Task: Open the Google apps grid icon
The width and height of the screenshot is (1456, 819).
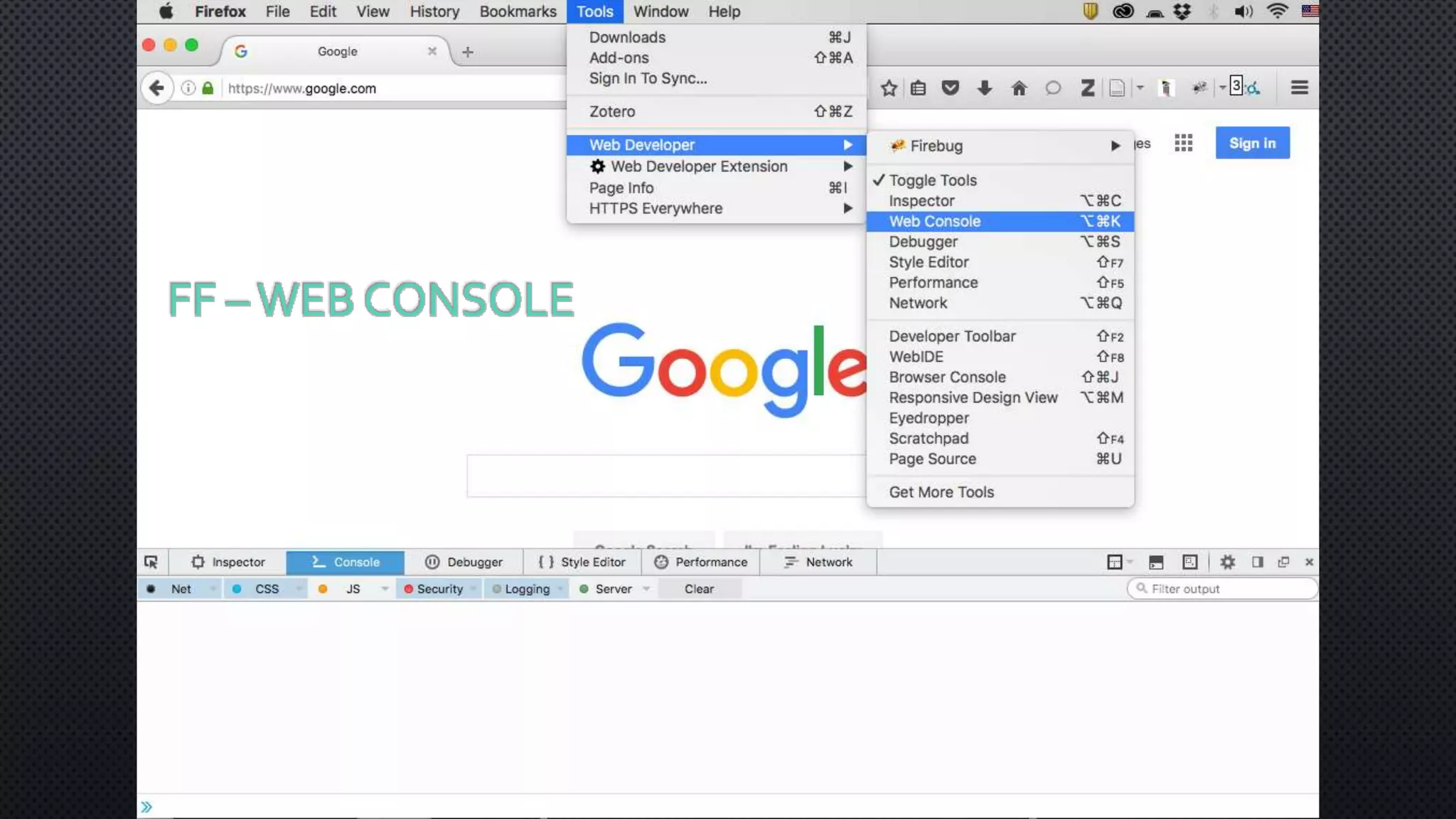Action: coord(1184,143)
